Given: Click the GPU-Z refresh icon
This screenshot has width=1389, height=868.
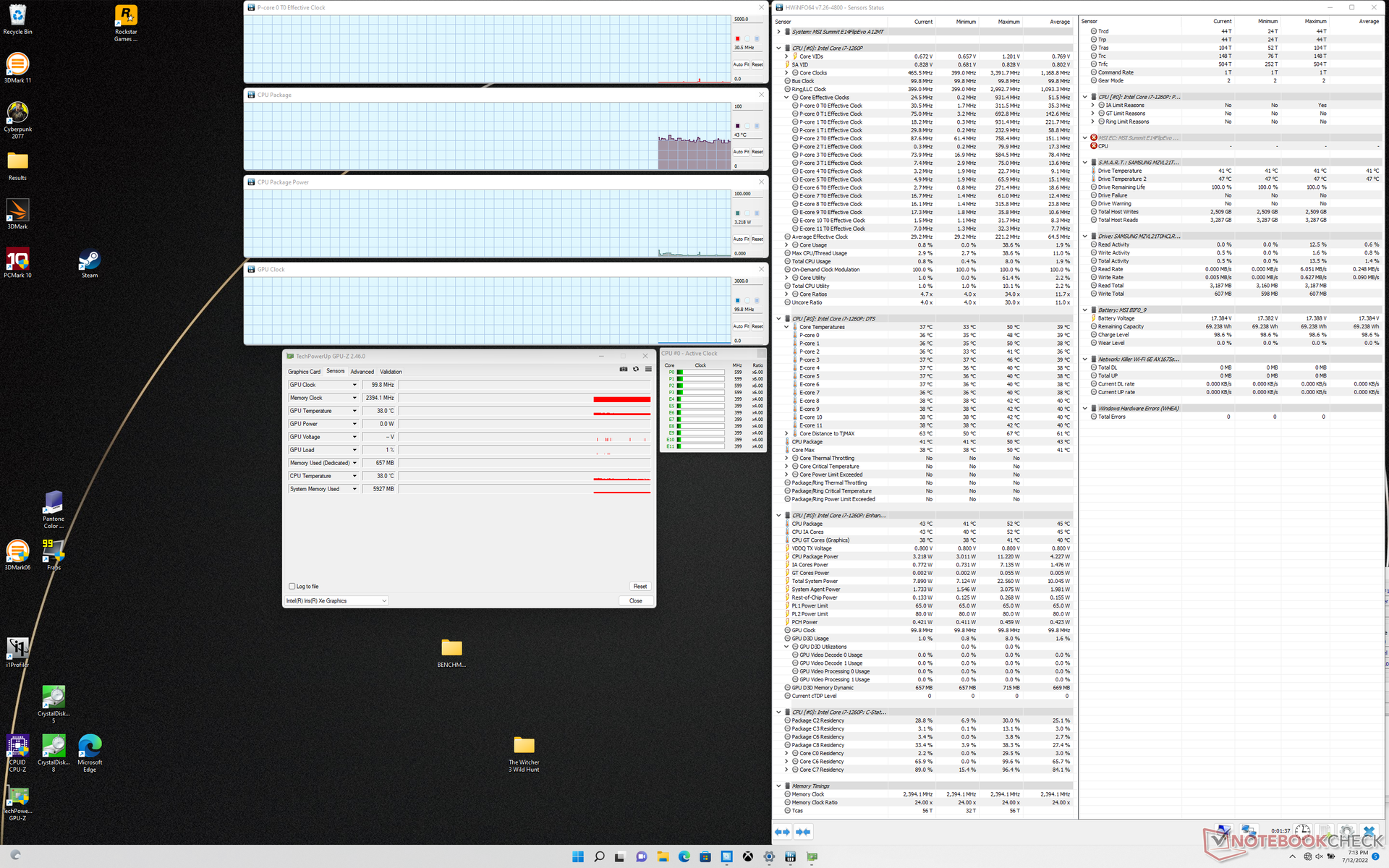Looking at the screenshot, I should click(x=636, y=369).
